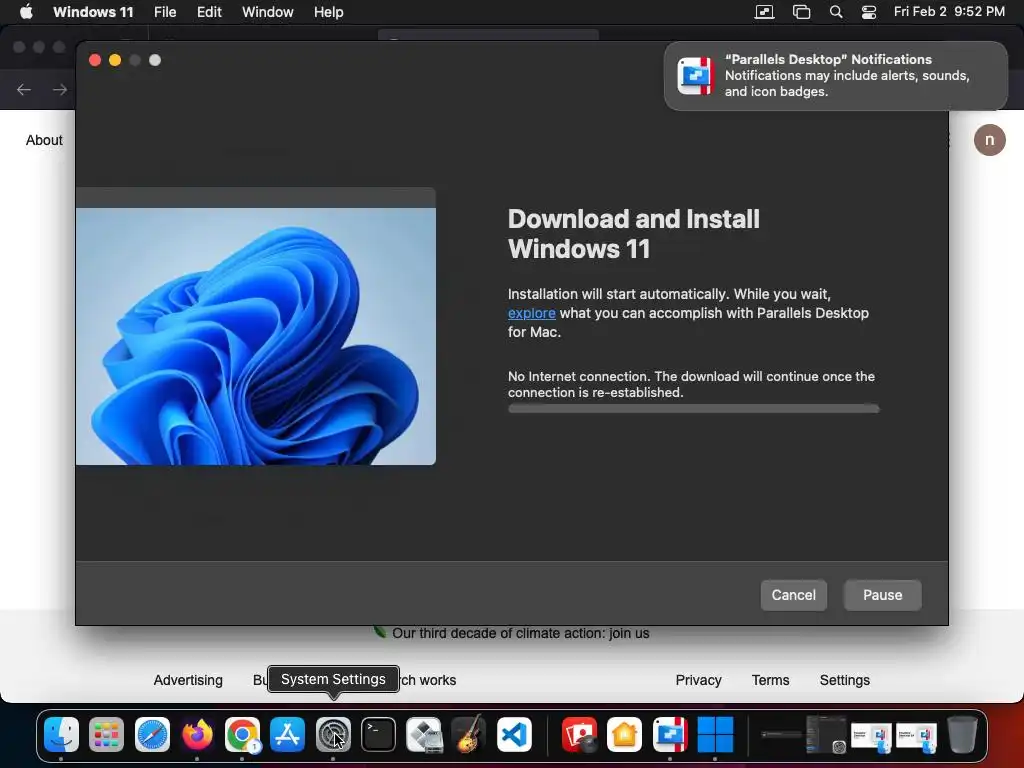The height and width of the screenshot is (768, 1024).
Task: Click the Parallels Desktop notification banner
Action: pyautogui.click(x=835, y=76)
